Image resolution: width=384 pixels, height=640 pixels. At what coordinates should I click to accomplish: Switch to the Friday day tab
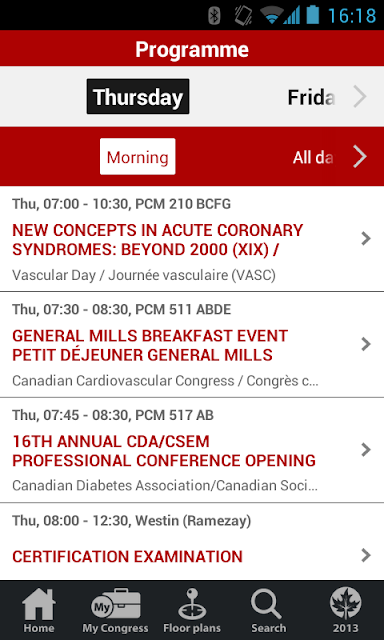(311, 97)
